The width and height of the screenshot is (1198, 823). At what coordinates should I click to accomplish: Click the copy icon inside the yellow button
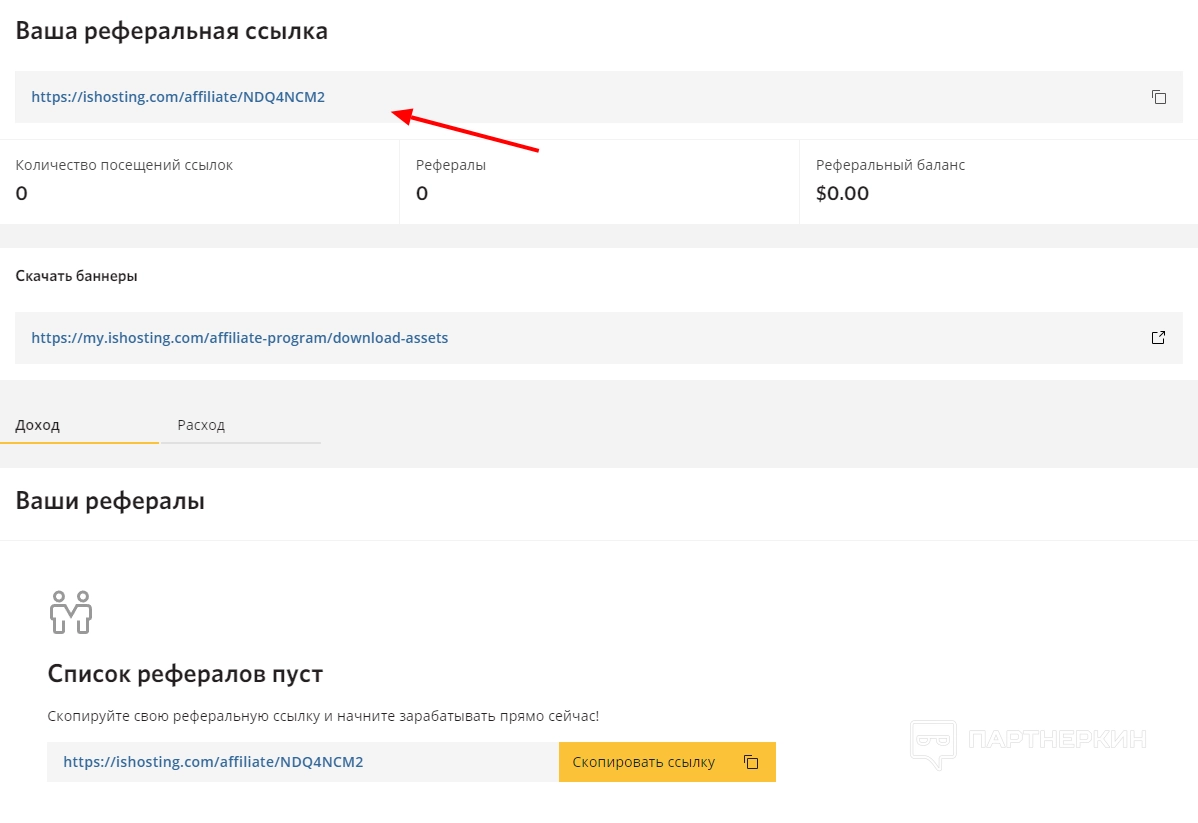point(751,762)
